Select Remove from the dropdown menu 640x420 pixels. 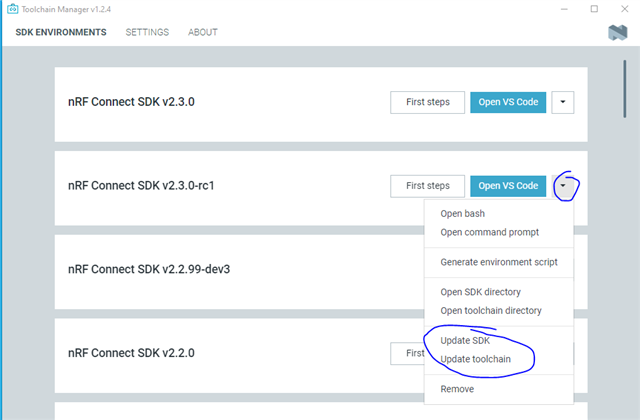pos(457,389)
